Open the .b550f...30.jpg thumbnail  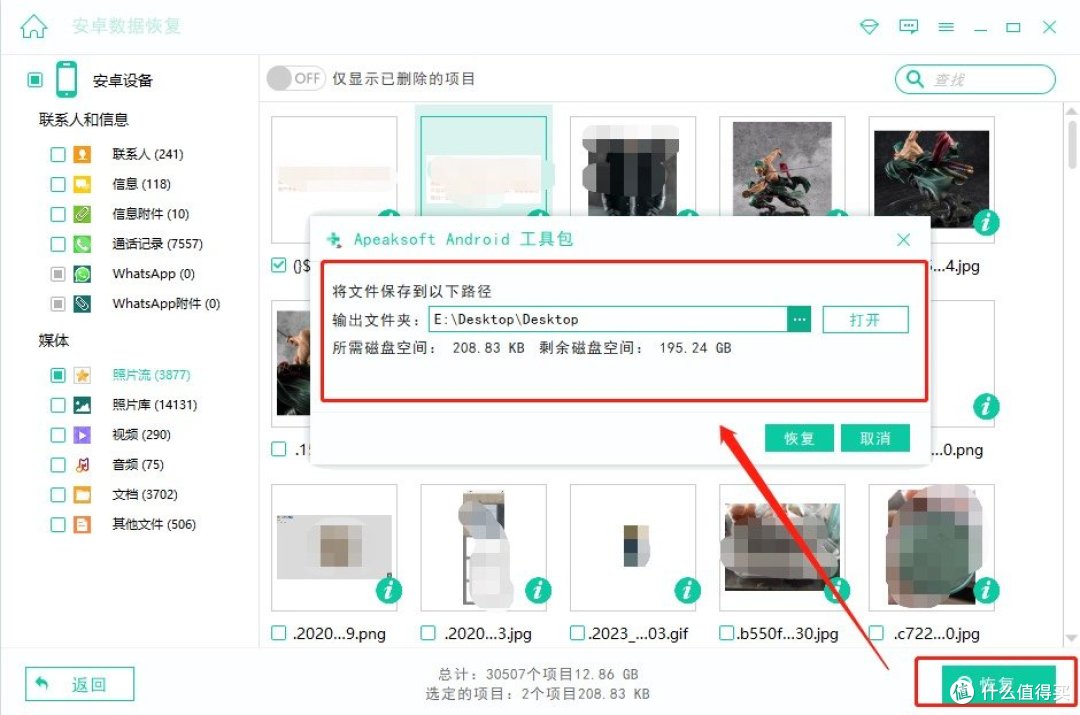[782, 548]
